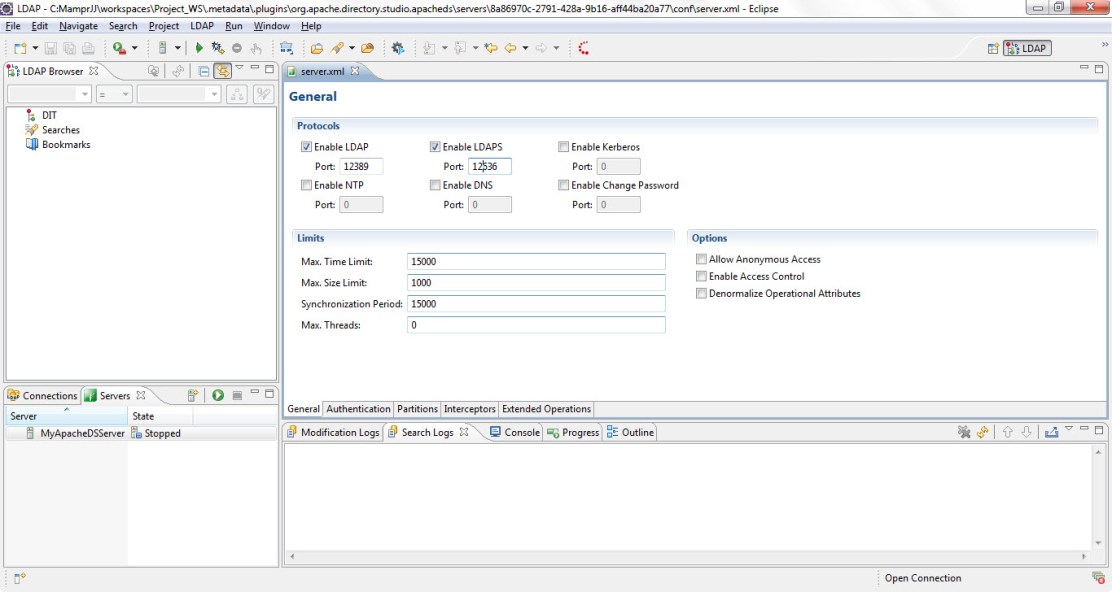
Task: Check Allow Anonymous Access option
Action: click(701, 259)
